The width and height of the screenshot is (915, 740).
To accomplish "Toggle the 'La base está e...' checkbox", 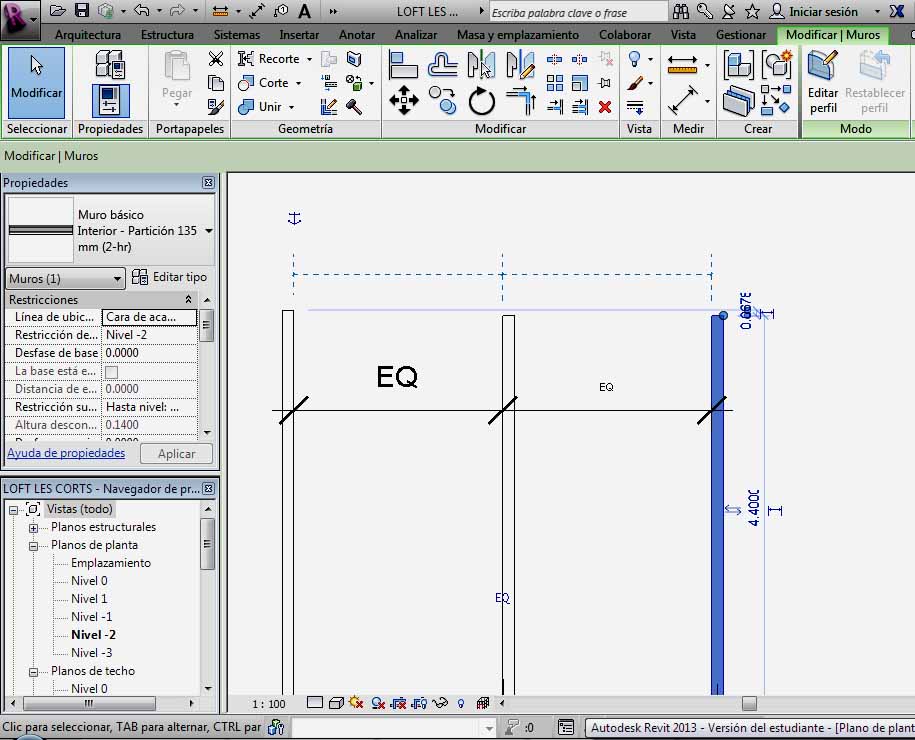I will 111,372.
